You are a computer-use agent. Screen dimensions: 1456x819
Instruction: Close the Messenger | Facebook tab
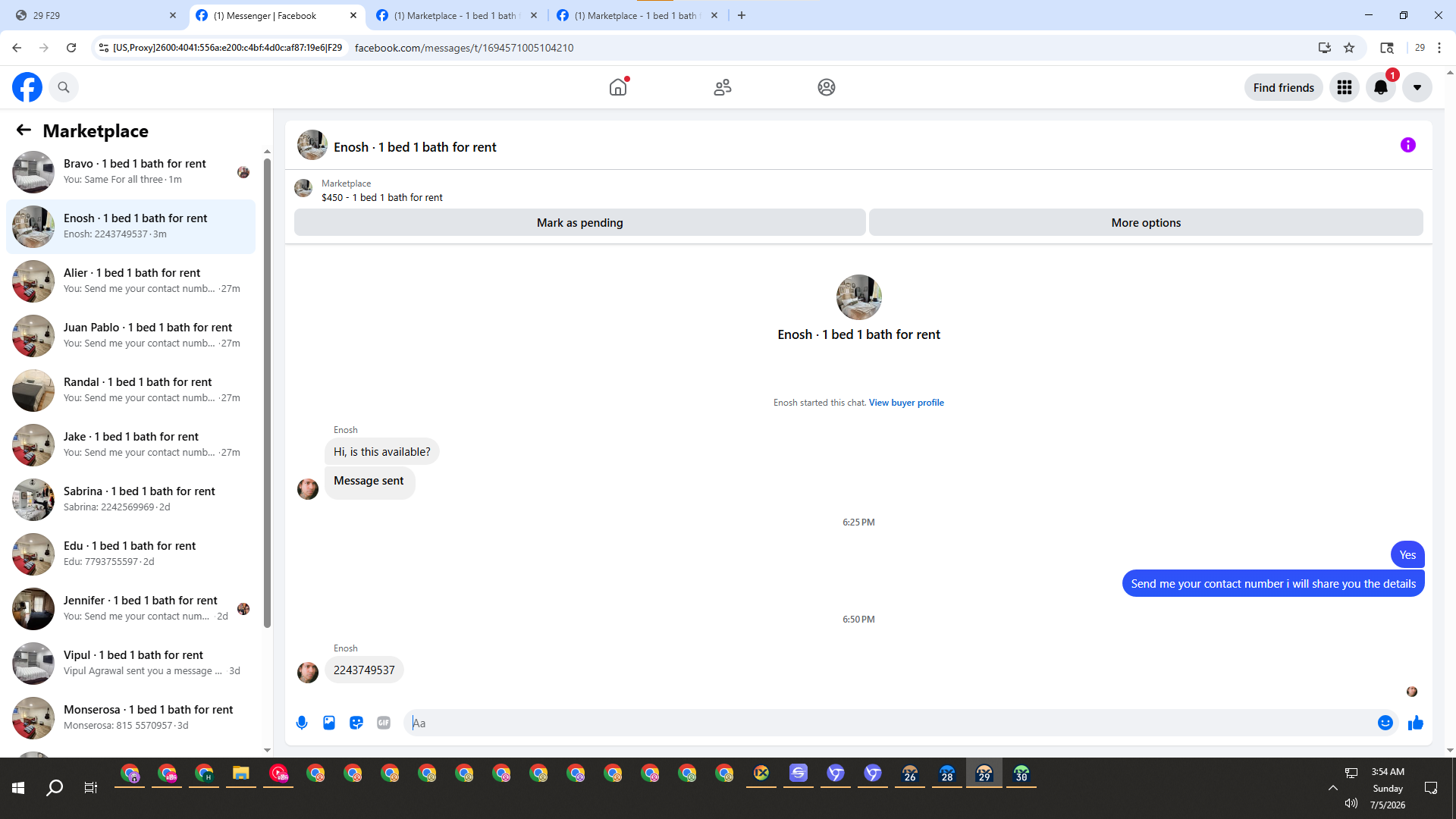(x=353, y=15)
